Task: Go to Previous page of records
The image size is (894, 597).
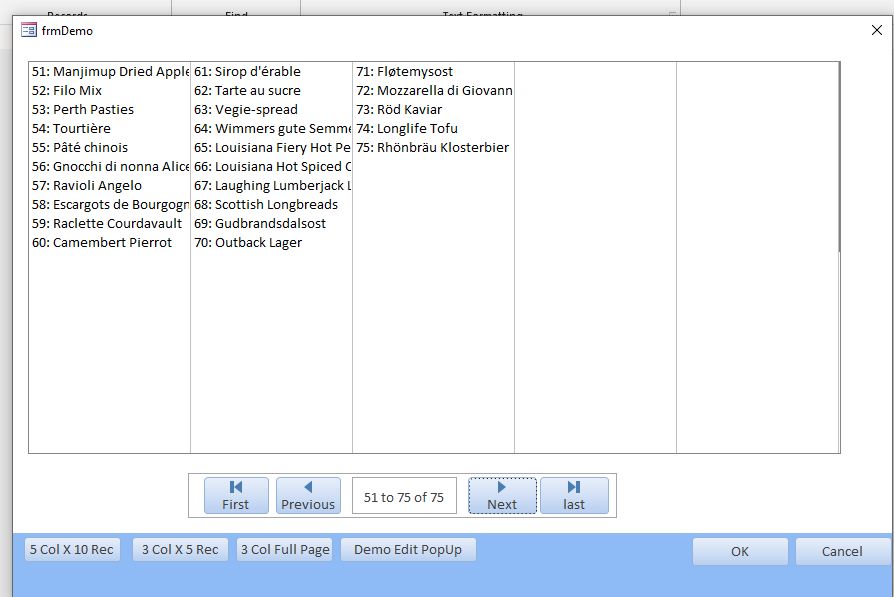Action: pos(308,496)
